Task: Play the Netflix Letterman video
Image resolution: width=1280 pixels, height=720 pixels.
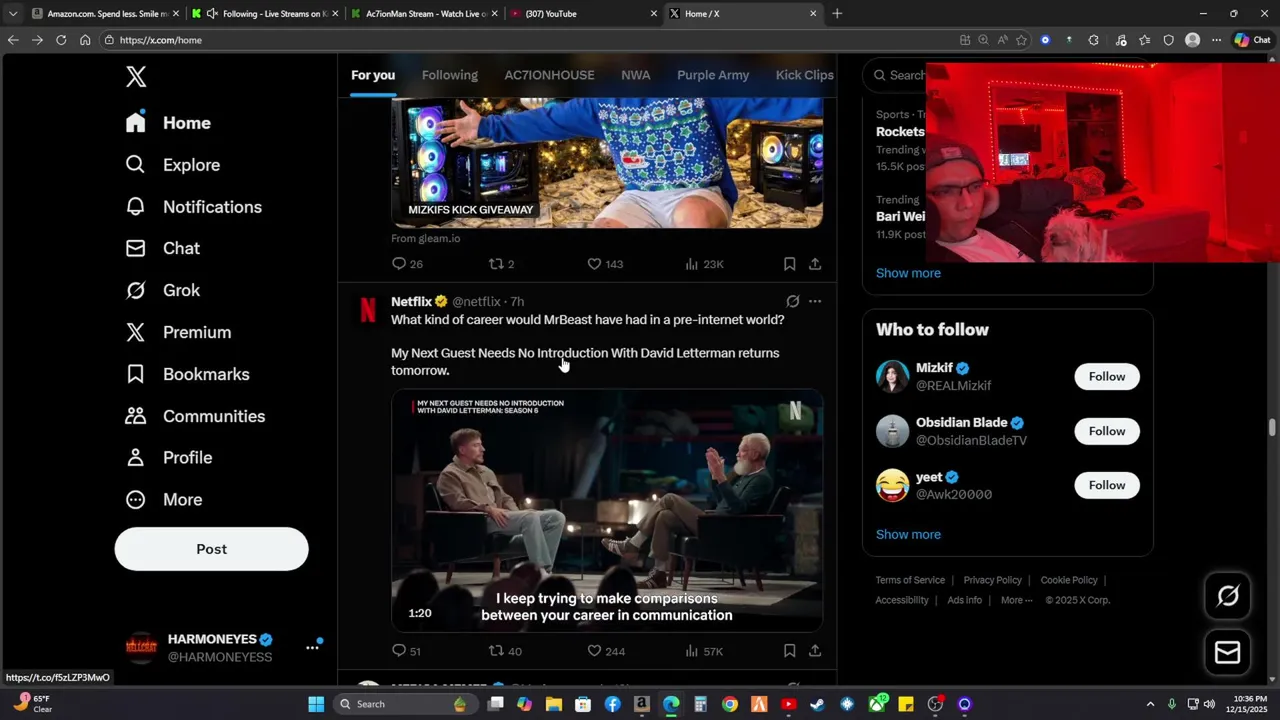Action: (x=607, y=510)
